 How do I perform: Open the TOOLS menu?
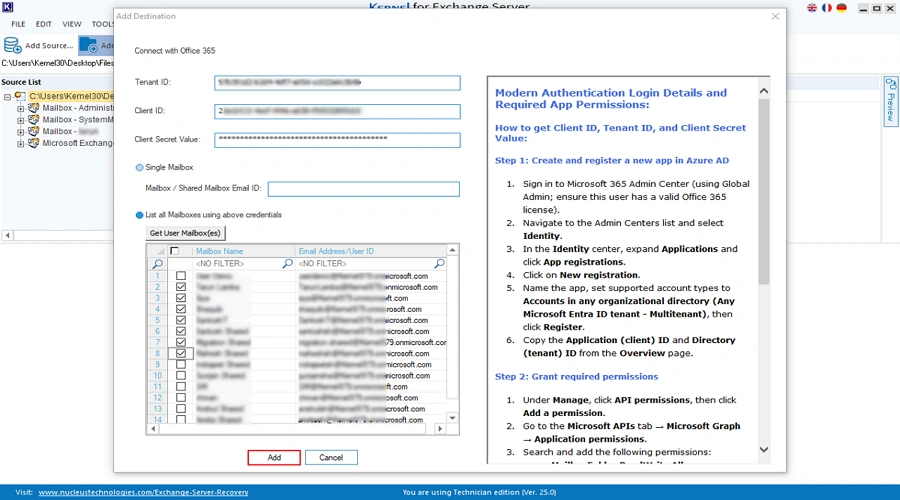(x=103, y=24)
